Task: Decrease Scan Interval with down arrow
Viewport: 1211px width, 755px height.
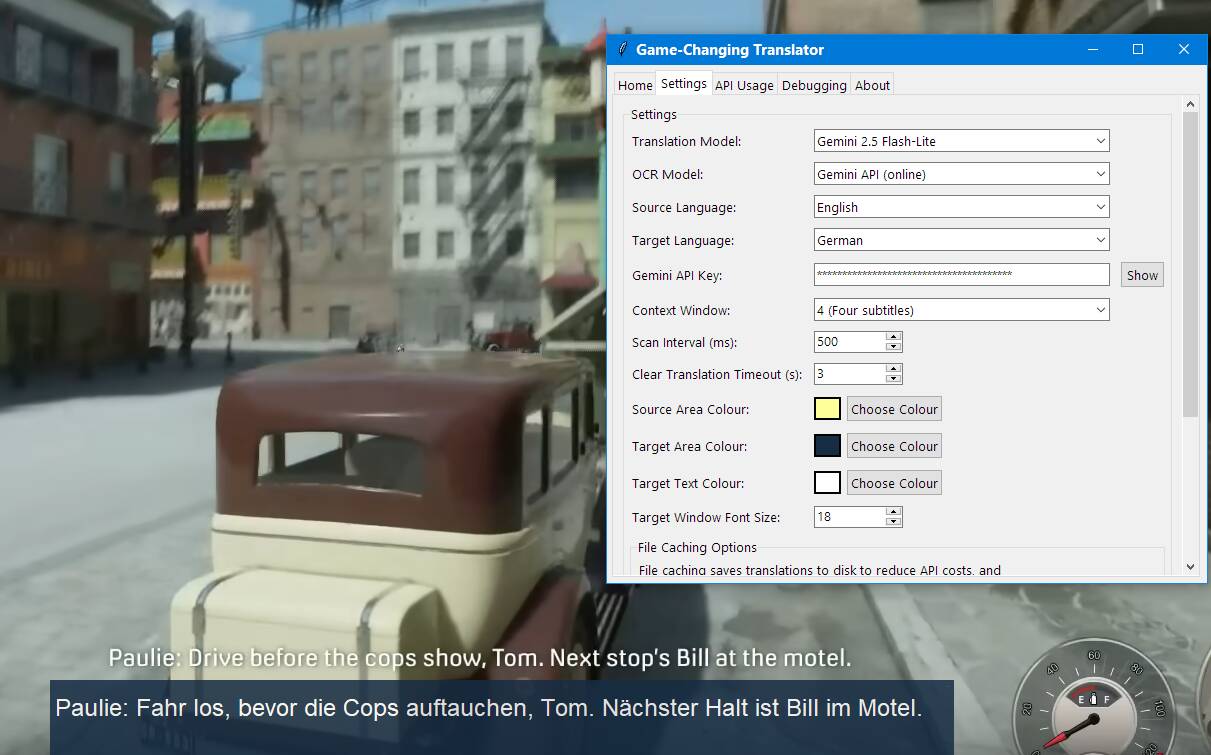Action: [894, 347]
